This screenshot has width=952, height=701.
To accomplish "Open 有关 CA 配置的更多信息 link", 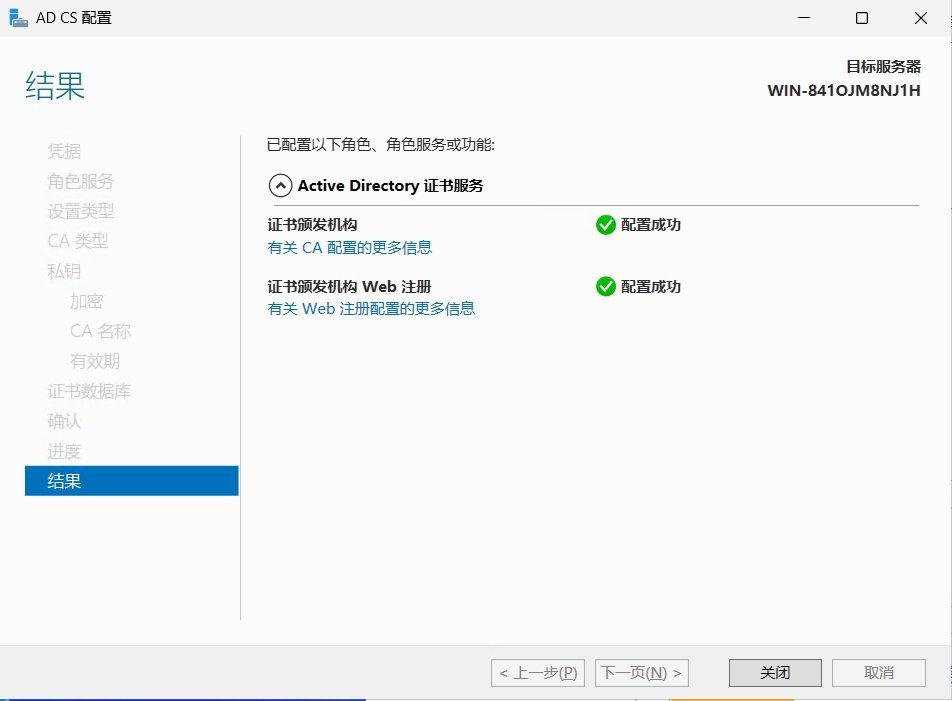I will 350,248.
